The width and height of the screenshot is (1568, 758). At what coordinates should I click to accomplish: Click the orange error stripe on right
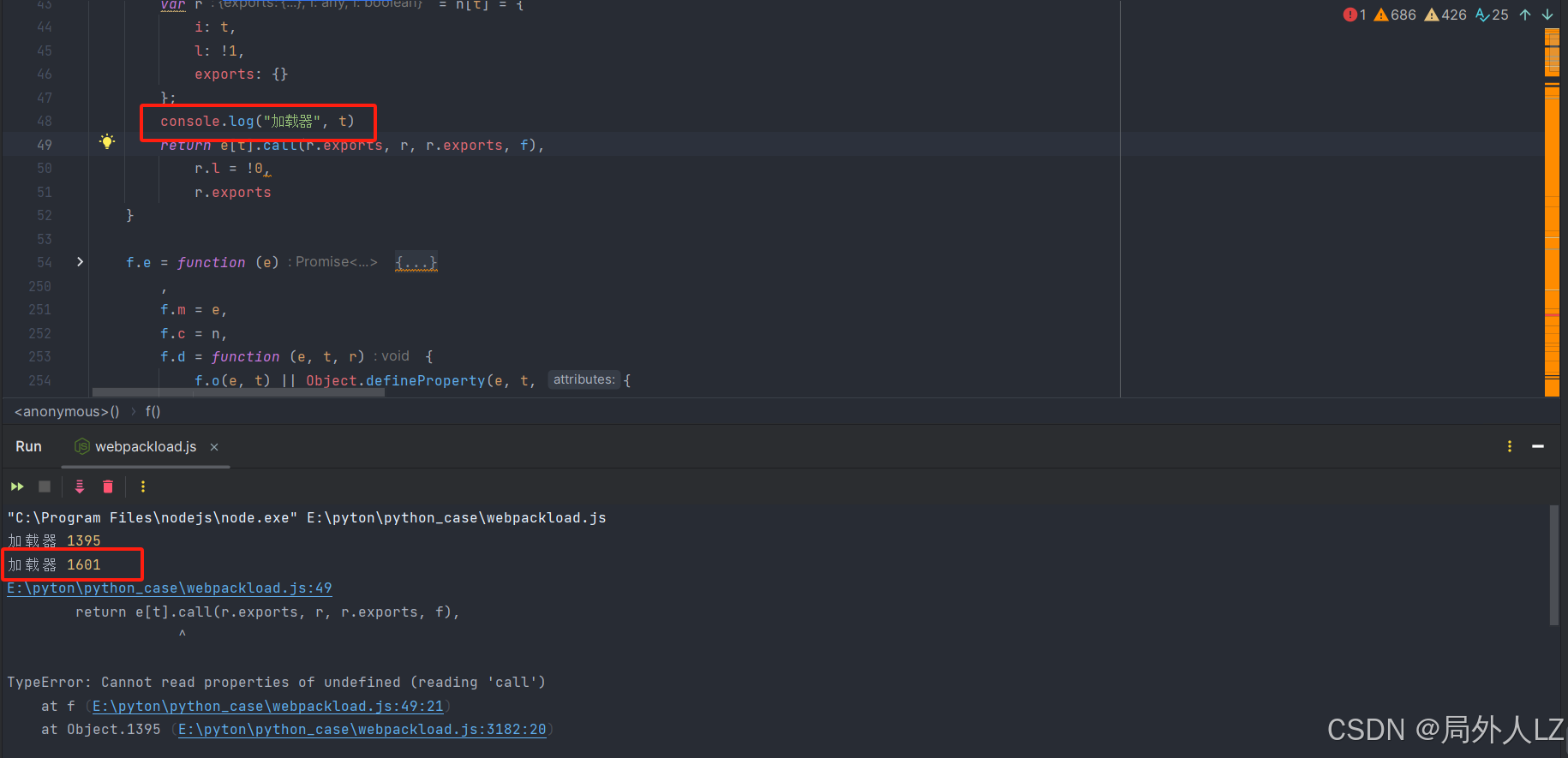1552,214
